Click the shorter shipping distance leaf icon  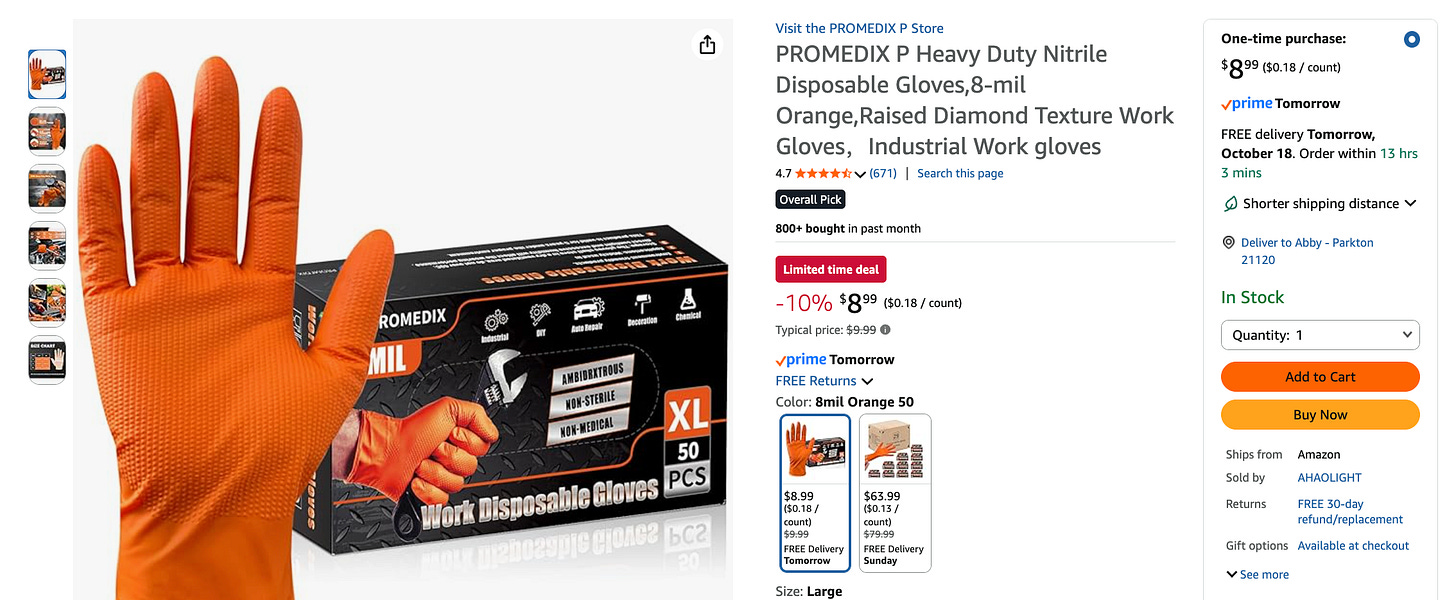[1231, 204]
